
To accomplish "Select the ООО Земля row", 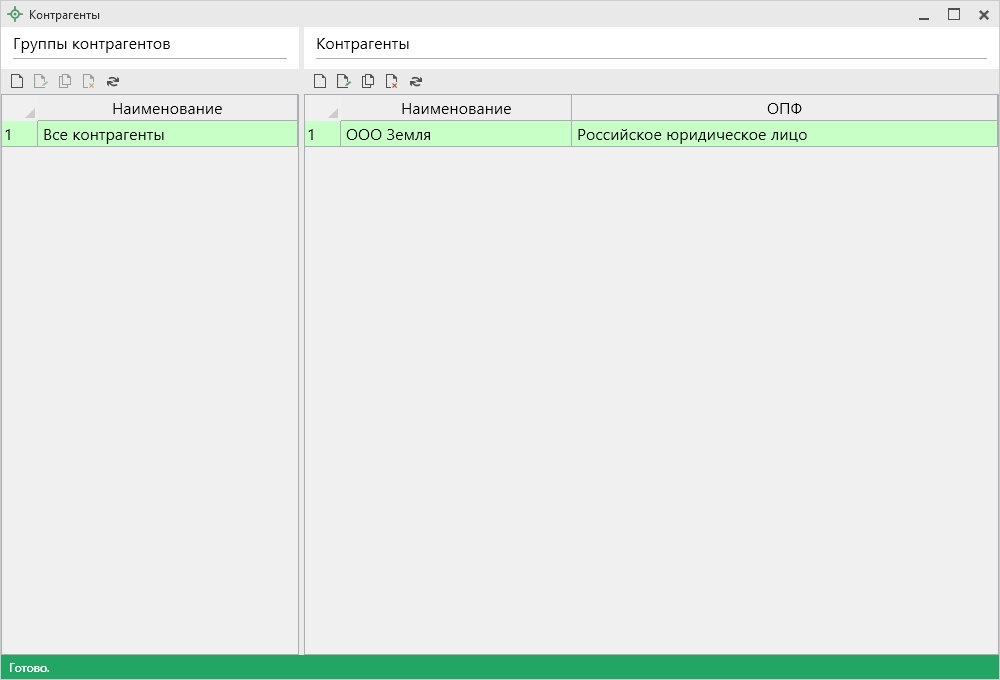I will (455, 134).
